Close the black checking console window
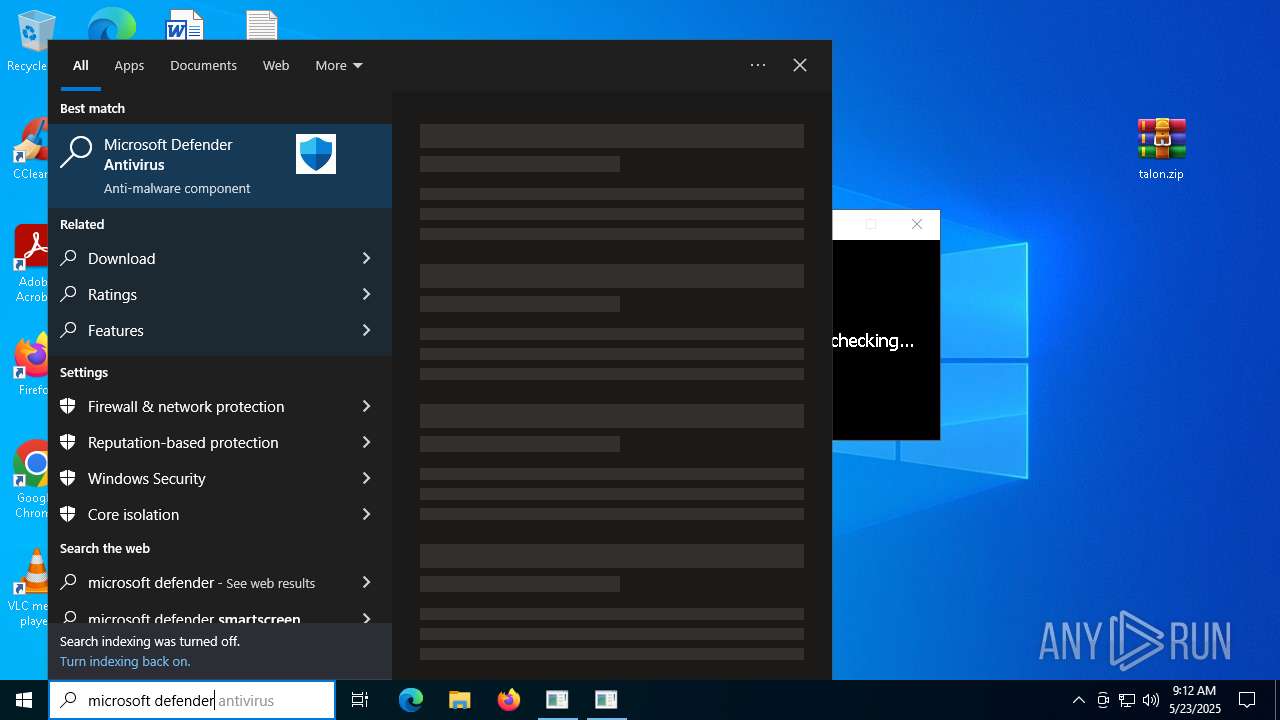1280x720 pixels. [x=917, y=225]
